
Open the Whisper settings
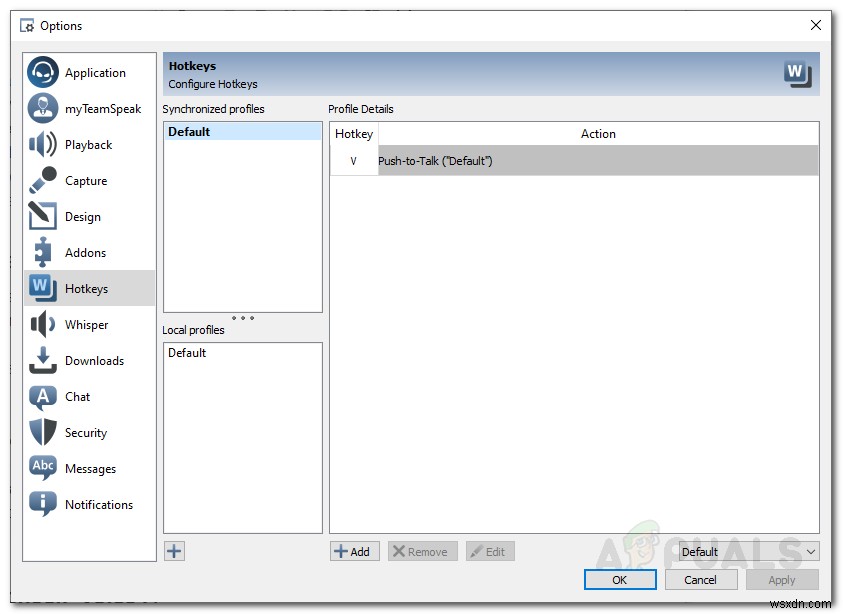tap(87, 324)
